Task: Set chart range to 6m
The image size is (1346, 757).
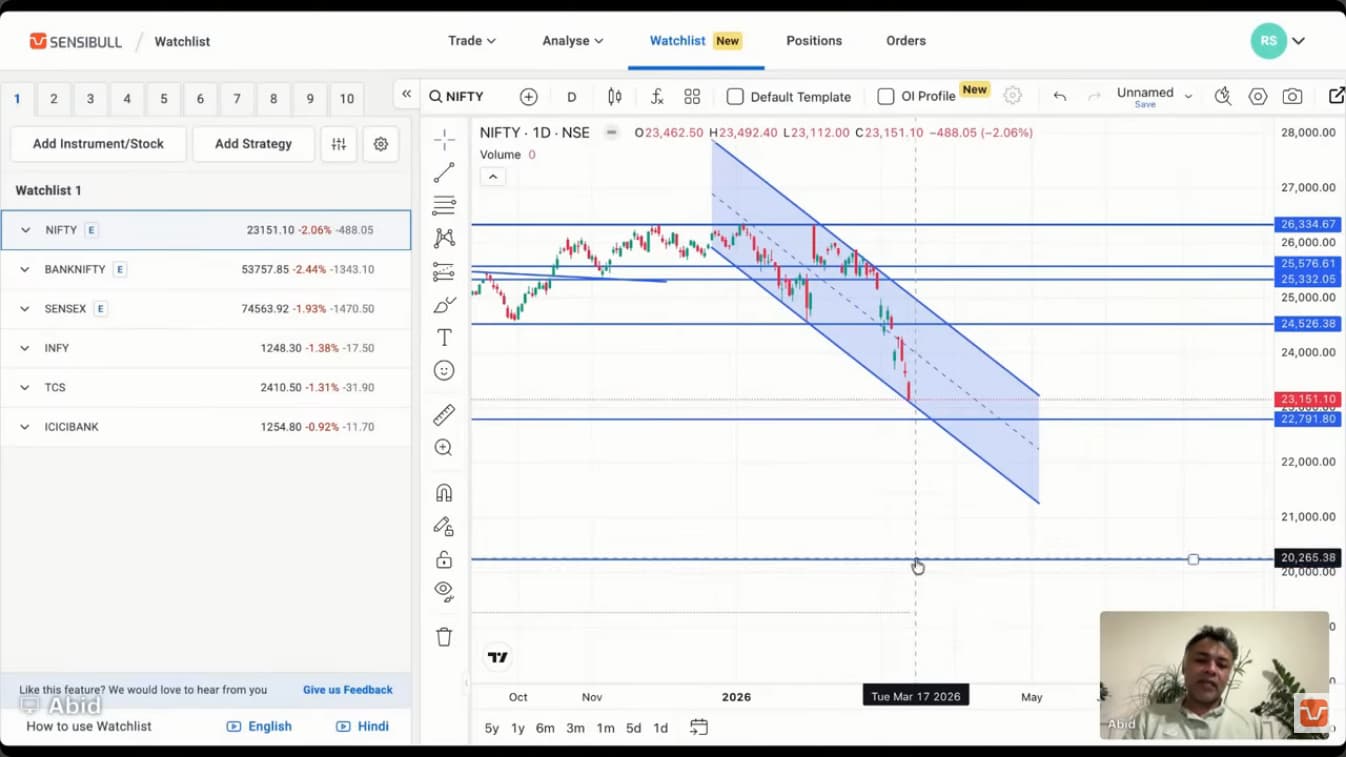Action: click(545, 728)
